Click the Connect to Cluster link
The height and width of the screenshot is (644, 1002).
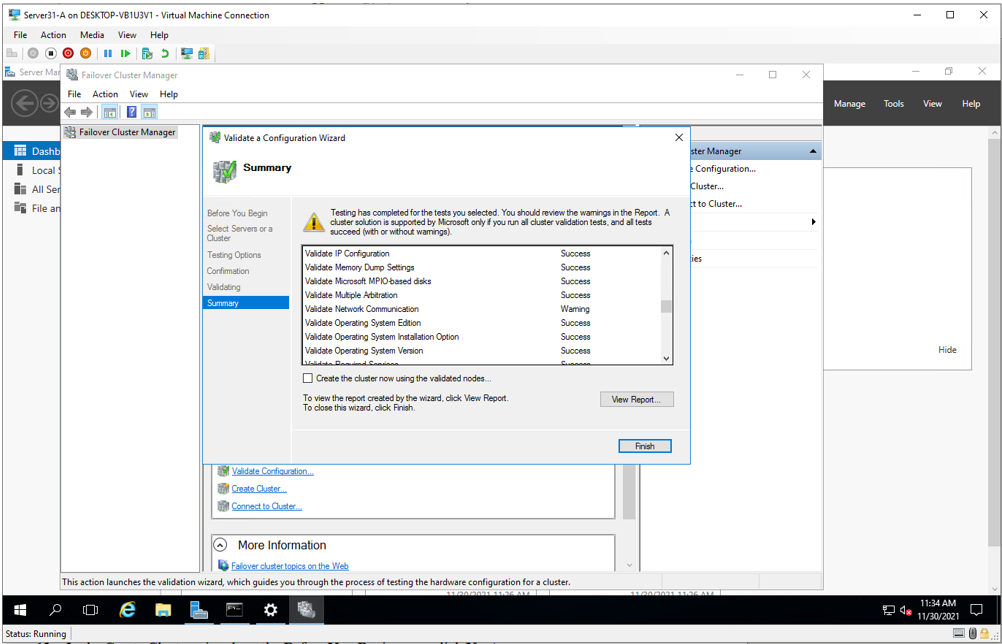(x=266, y=506)
